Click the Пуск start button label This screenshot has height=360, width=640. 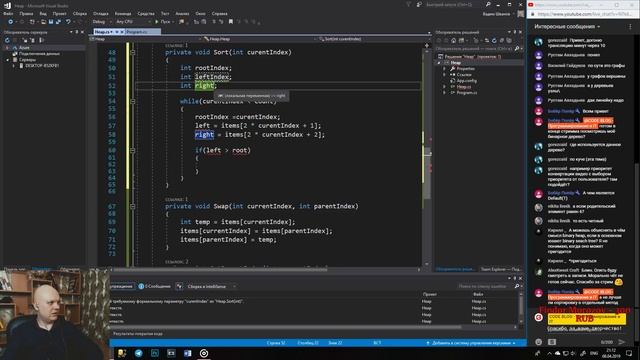pos(165,22)
